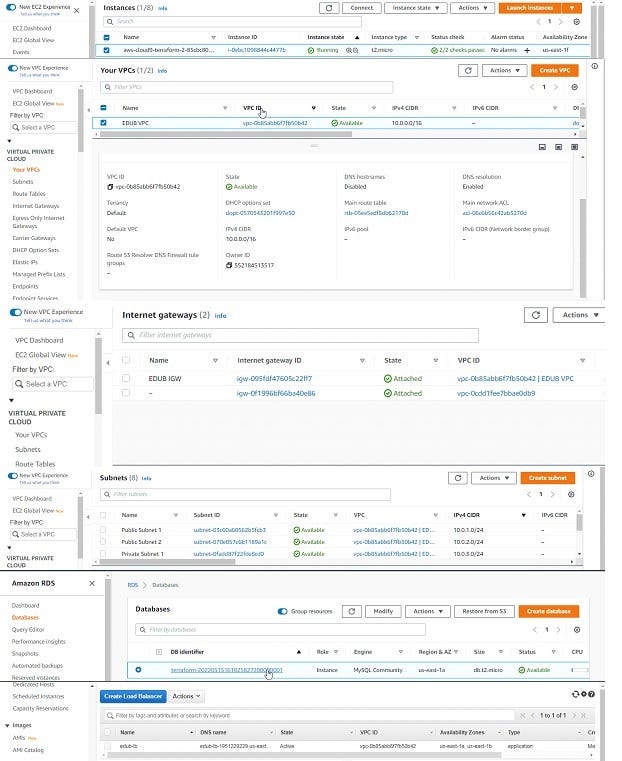Click info circle icon beside Create subnet

point(591,474)
